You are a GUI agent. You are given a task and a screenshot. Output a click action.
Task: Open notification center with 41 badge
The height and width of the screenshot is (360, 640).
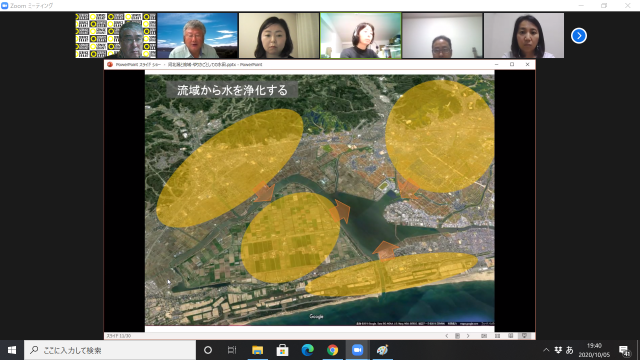pos(624,350)
